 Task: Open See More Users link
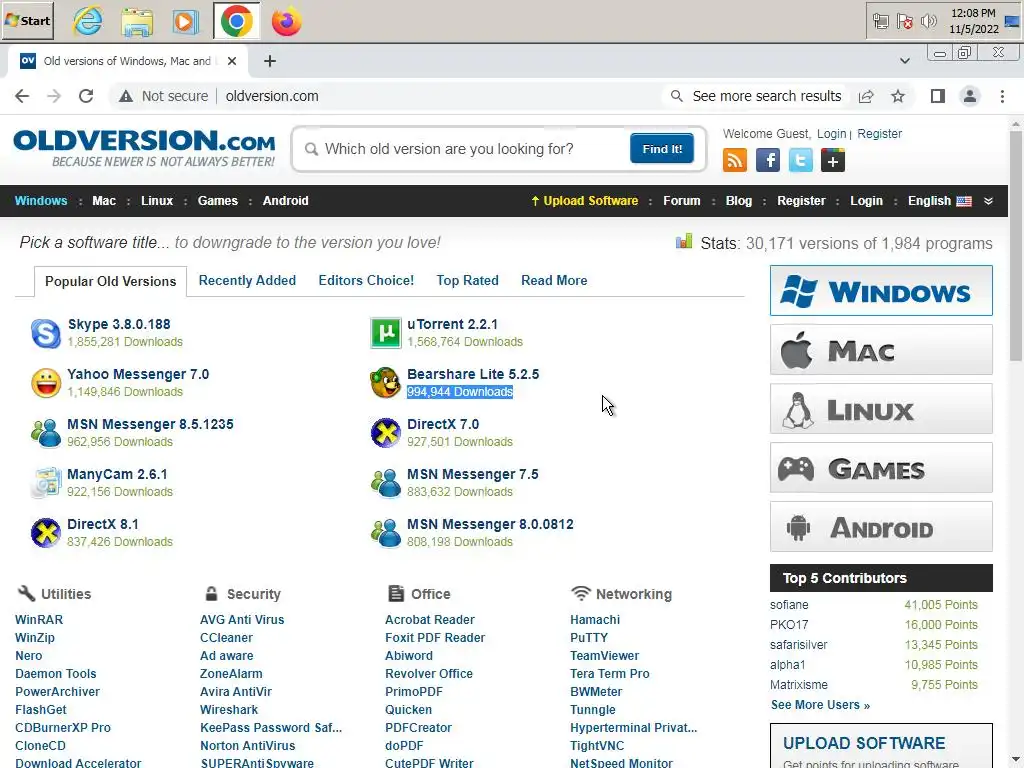pos(820,705)
